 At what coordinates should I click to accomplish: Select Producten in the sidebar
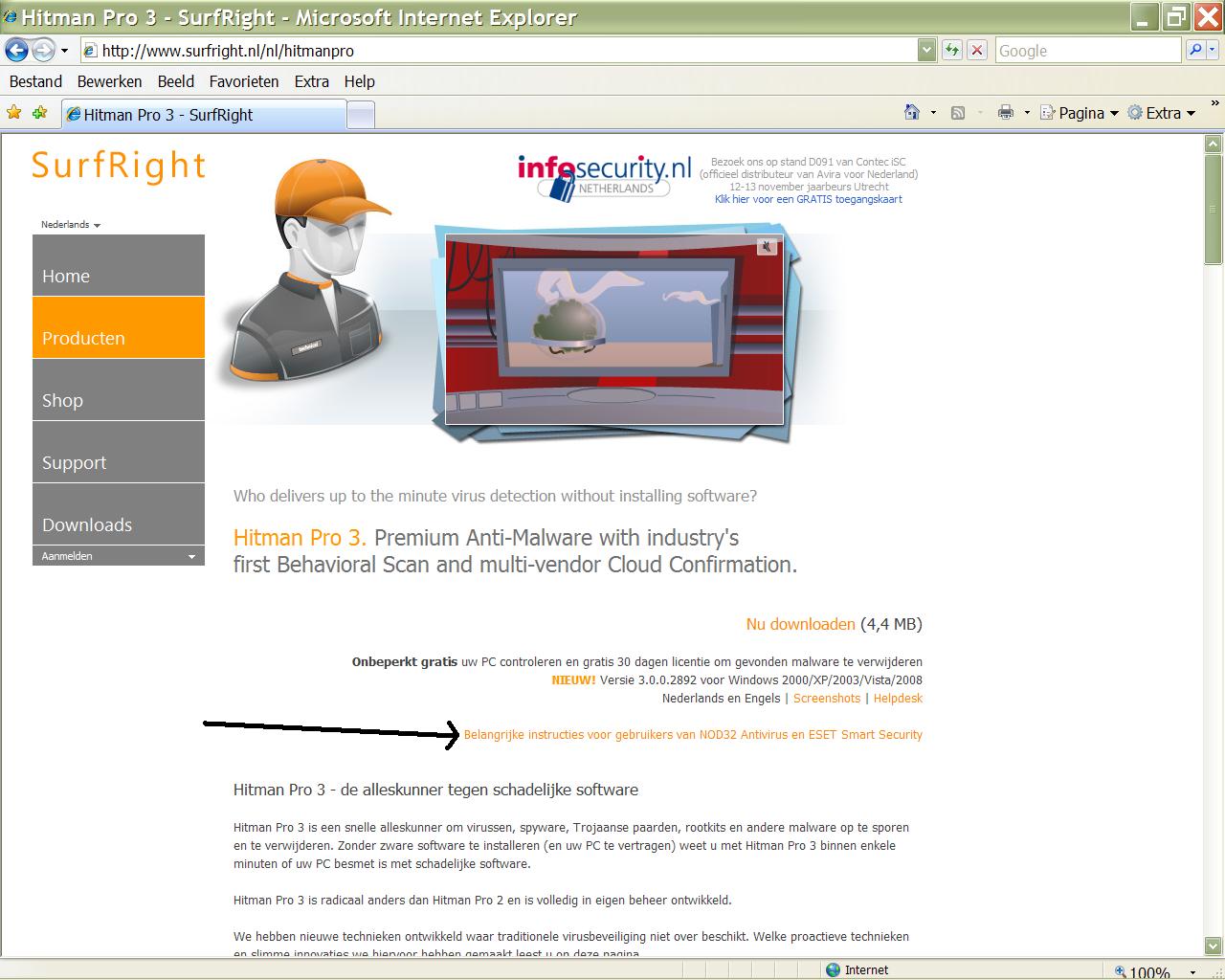pyautogui.click(x=119, y=327)
